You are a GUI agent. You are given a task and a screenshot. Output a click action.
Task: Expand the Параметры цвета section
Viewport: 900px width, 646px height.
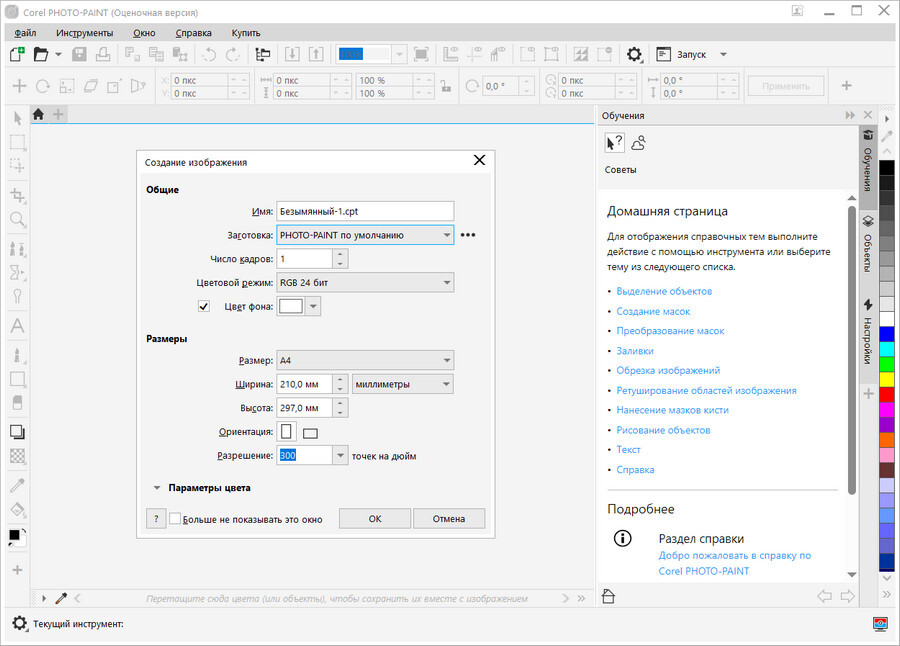[x=157, y=488]
